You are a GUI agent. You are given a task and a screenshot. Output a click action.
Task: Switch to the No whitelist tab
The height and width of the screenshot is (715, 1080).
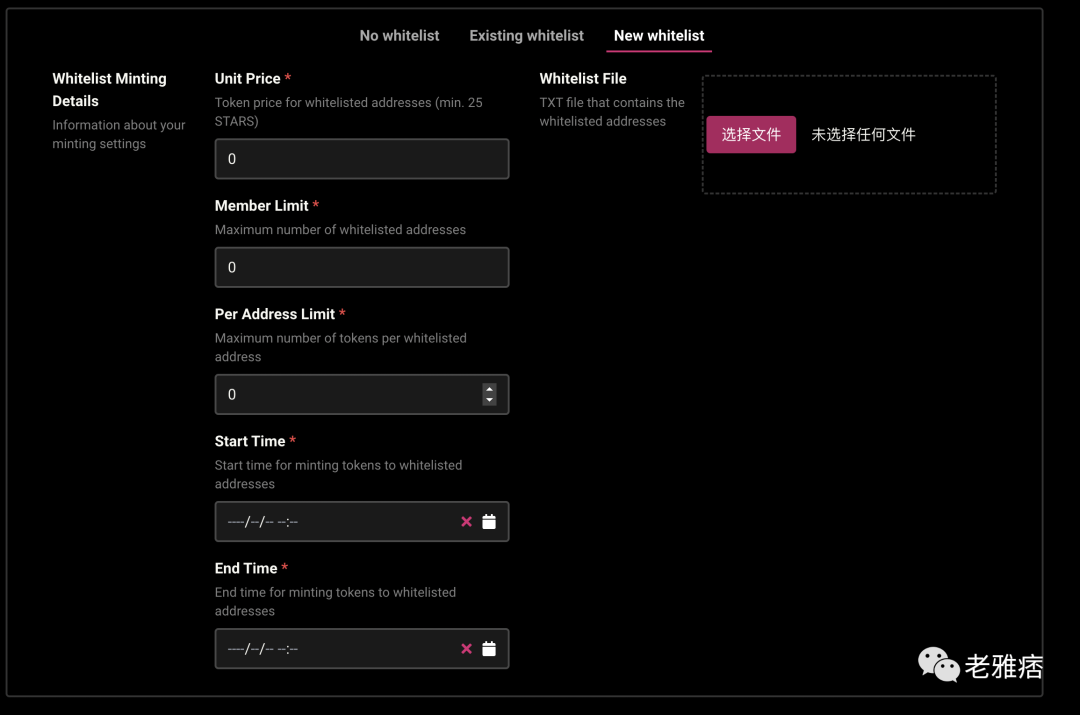[399, 36]
